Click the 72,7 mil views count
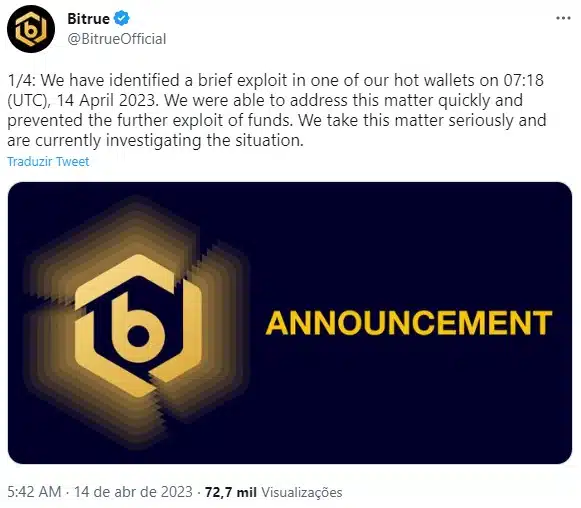This screenshot has width=581, height=508. click(231, 492)
